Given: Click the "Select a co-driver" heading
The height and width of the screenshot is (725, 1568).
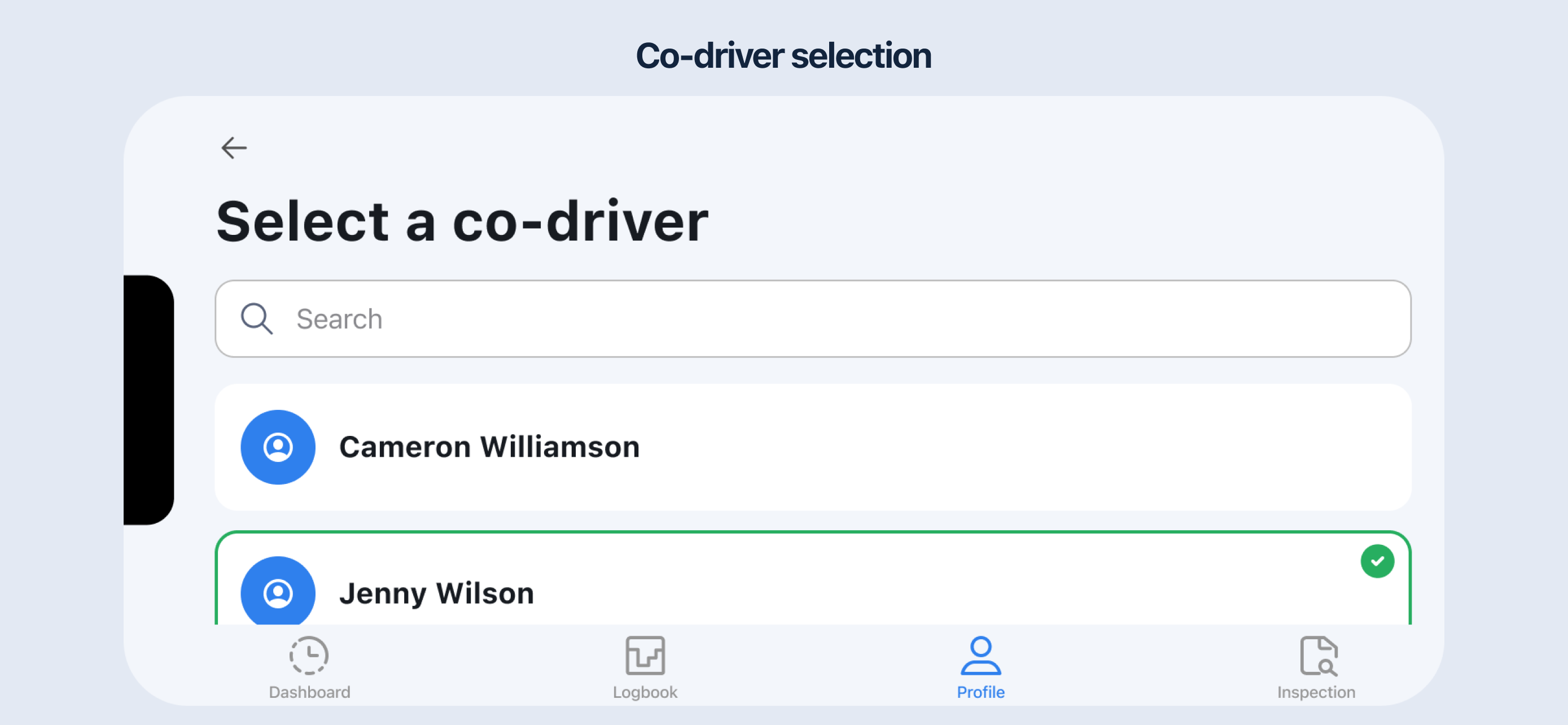Looking at the screenshot, I should (463, 221).
